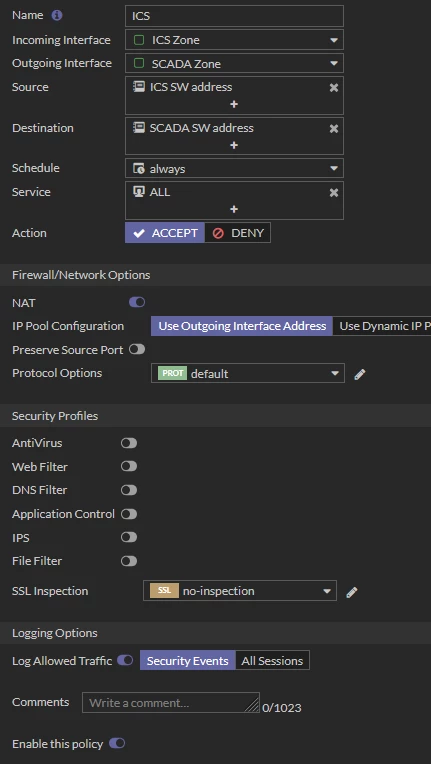Screen dimensions: 431x764
Task: Click the 0/1023 character counter
Action: pos(282,708)
